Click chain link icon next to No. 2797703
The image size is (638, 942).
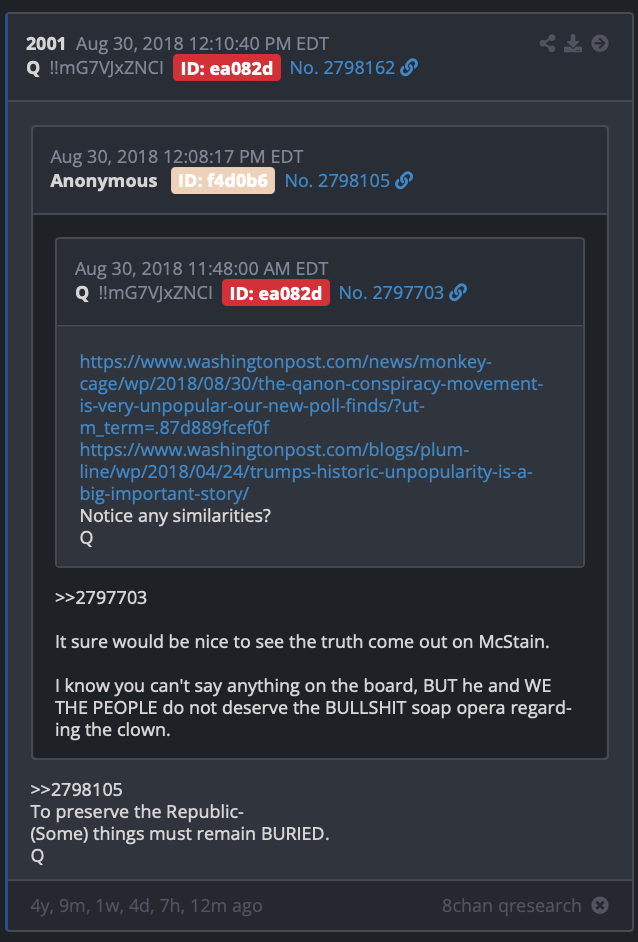458,293
